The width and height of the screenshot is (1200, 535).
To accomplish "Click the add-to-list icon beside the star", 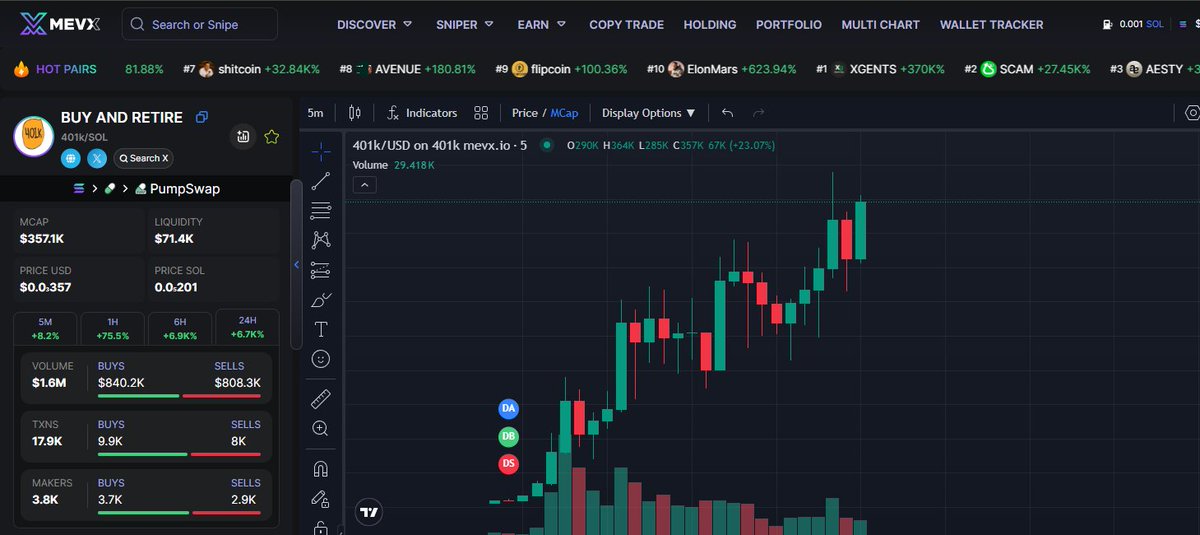I will 243,137.
